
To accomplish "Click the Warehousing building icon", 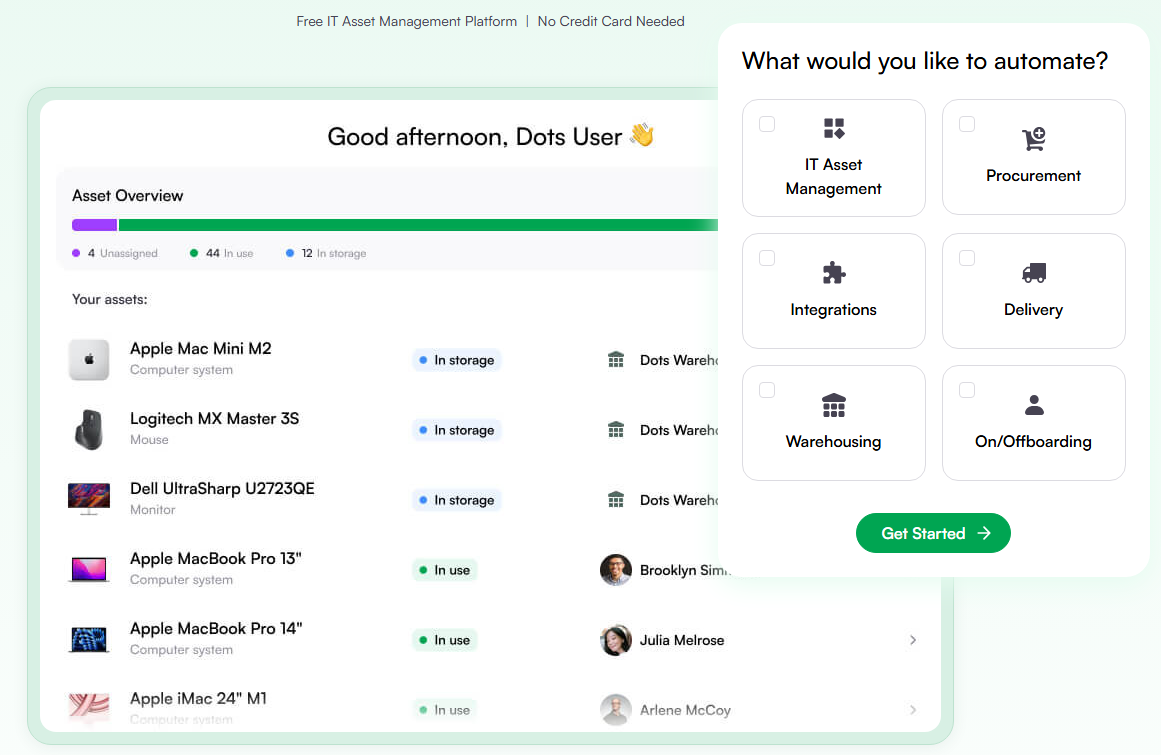I will [834, 405].
